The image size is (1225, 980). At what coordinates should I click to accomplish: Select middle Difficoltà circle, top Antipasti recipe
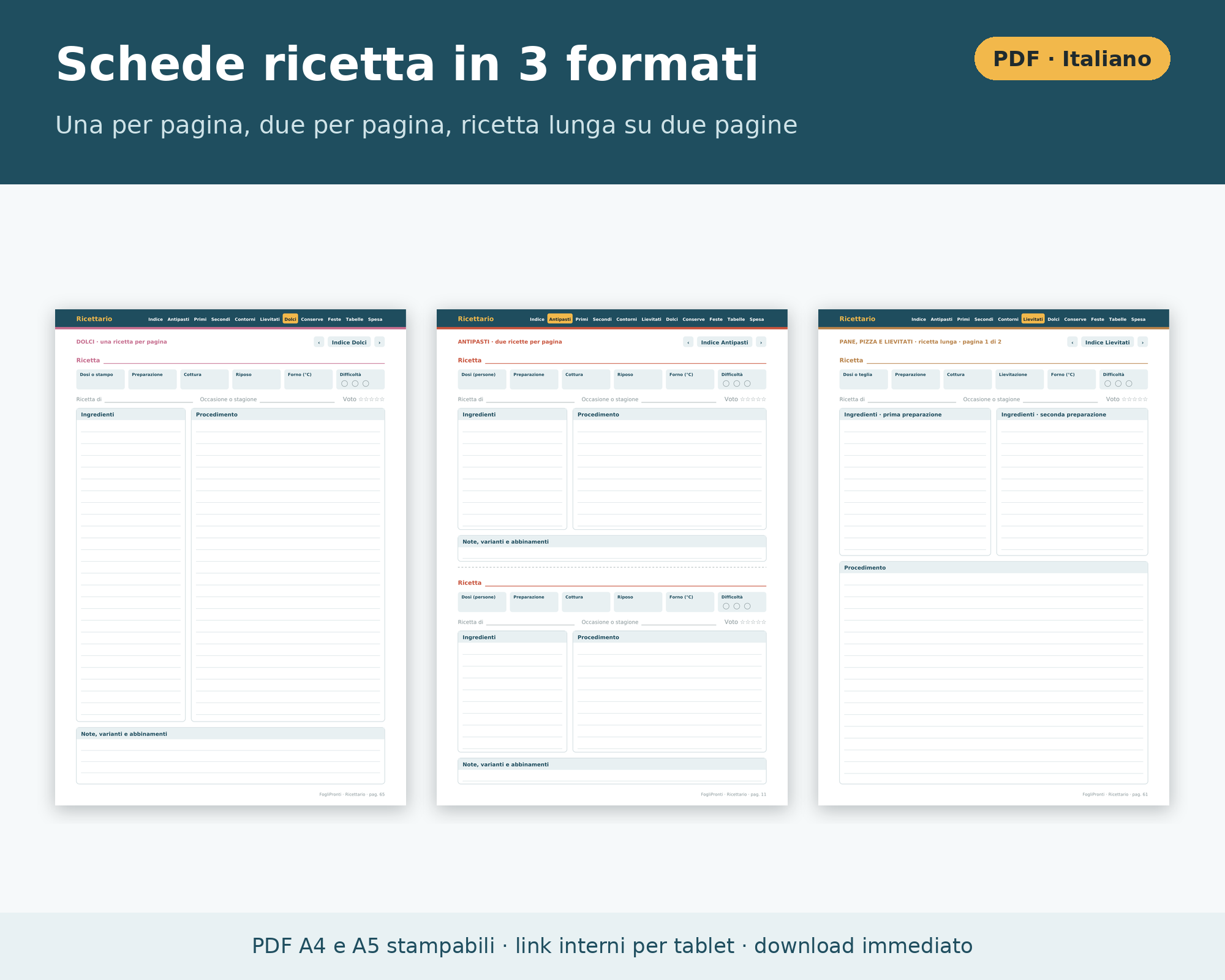click(x=737, y=383)
